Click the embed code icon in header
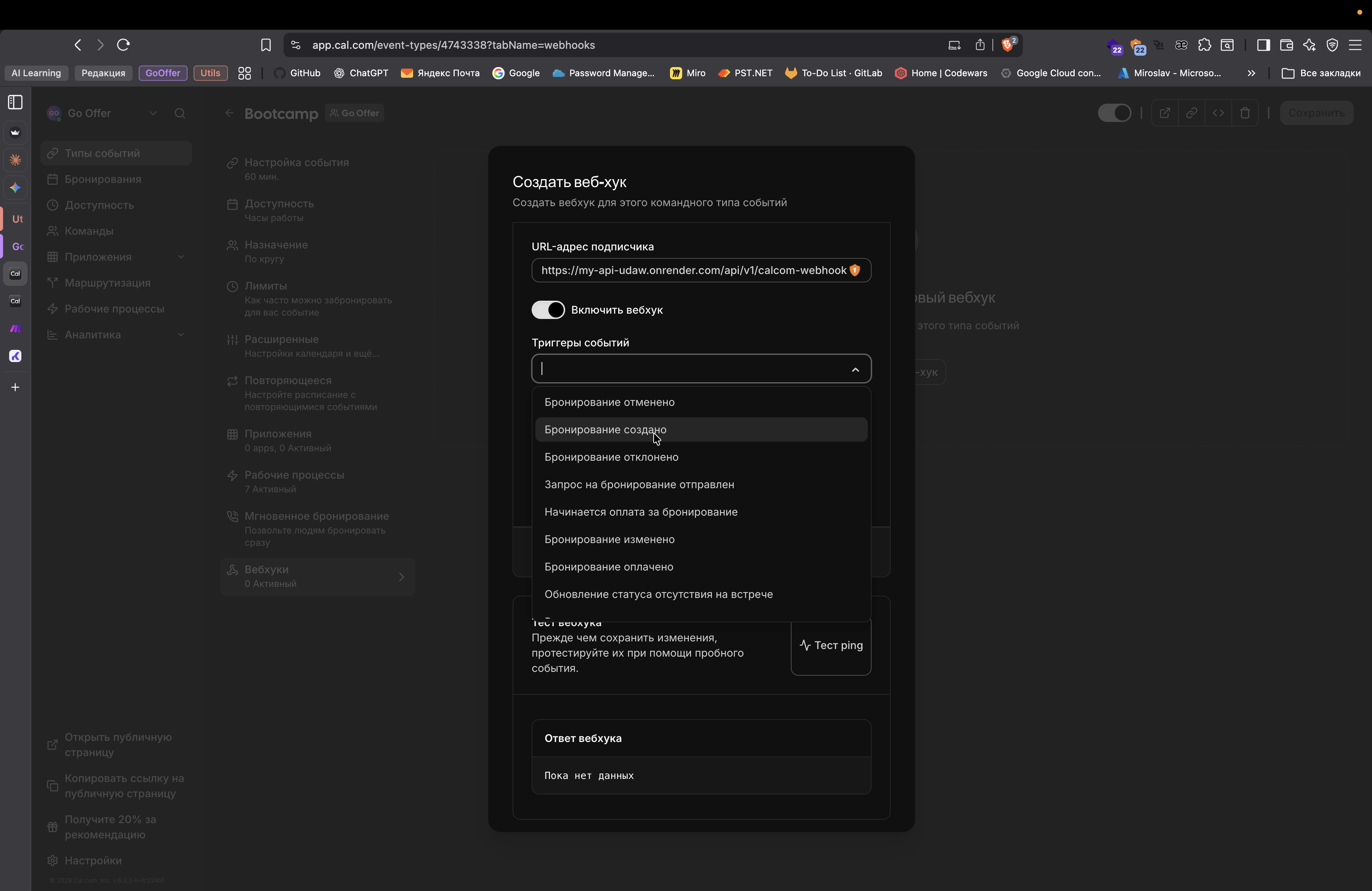Viewport: 1372px width, 891px height. pyautogui.click(x=1218, y=113)
